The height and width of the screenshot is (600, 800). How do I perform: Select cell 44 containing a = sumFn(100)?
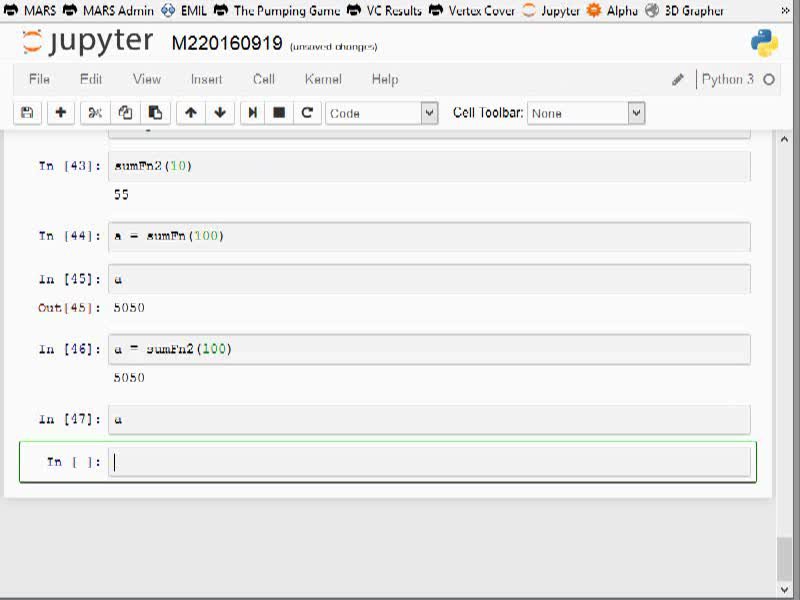pos(429,236)
